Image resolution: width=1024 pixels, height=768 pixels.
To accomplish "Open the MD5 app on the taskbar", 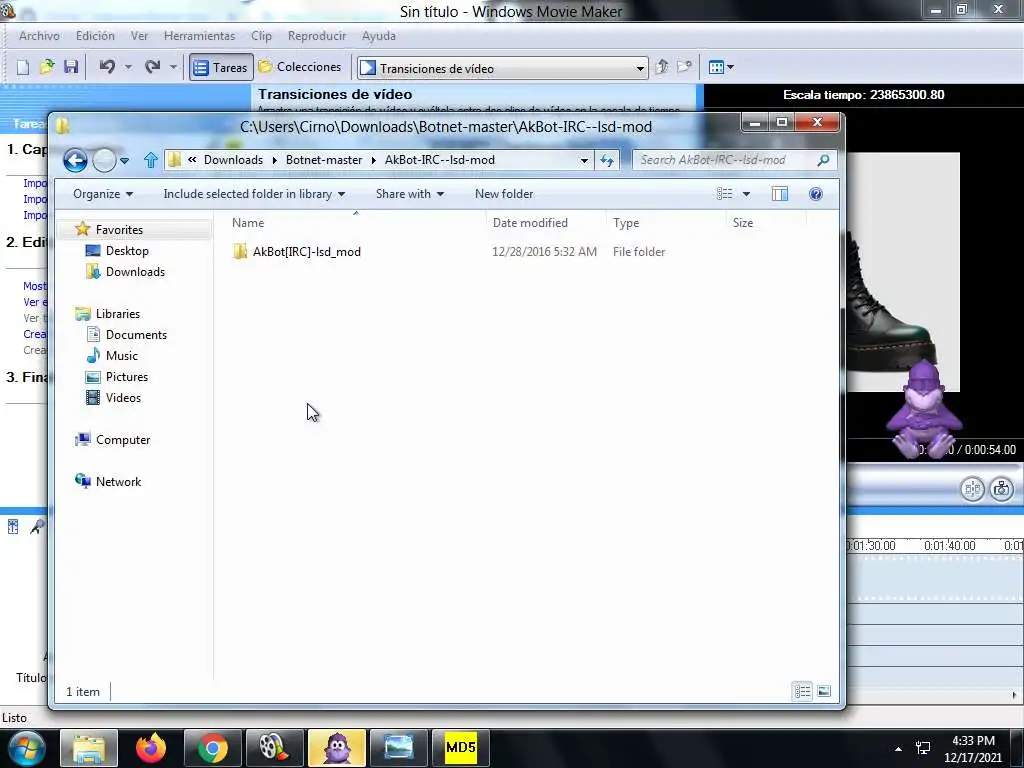I will coord(460,748).
